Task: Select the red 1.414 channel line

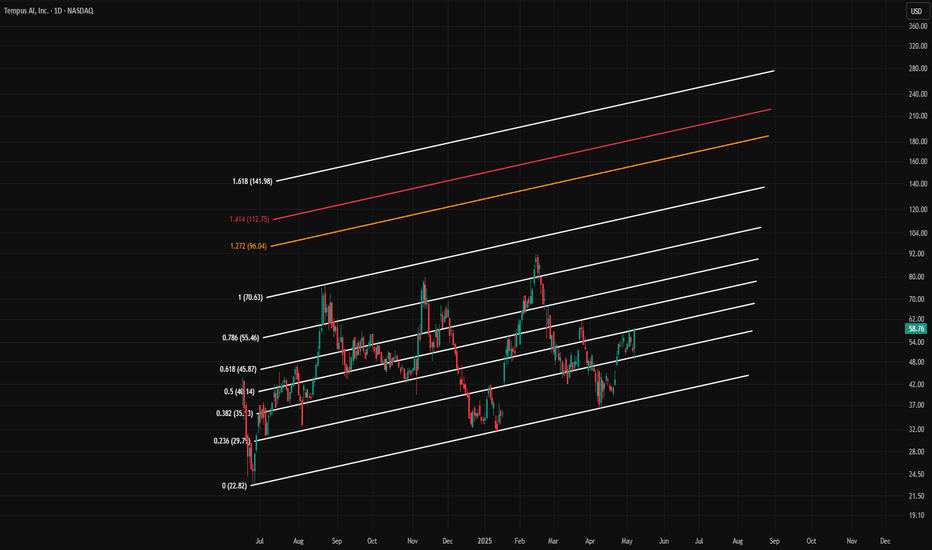Action: click(x=522, y=165)
